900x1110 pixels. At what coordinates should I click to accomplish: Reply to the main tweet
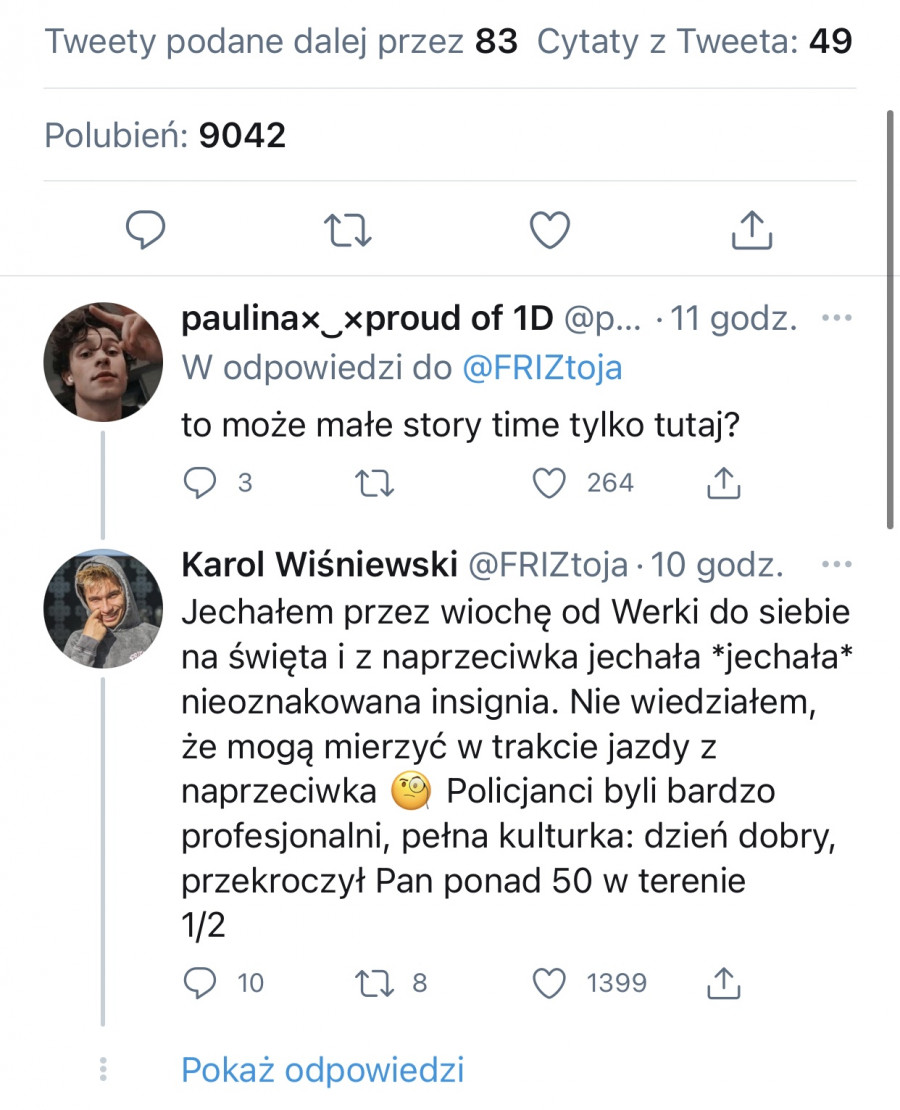(x=146, y=230)
